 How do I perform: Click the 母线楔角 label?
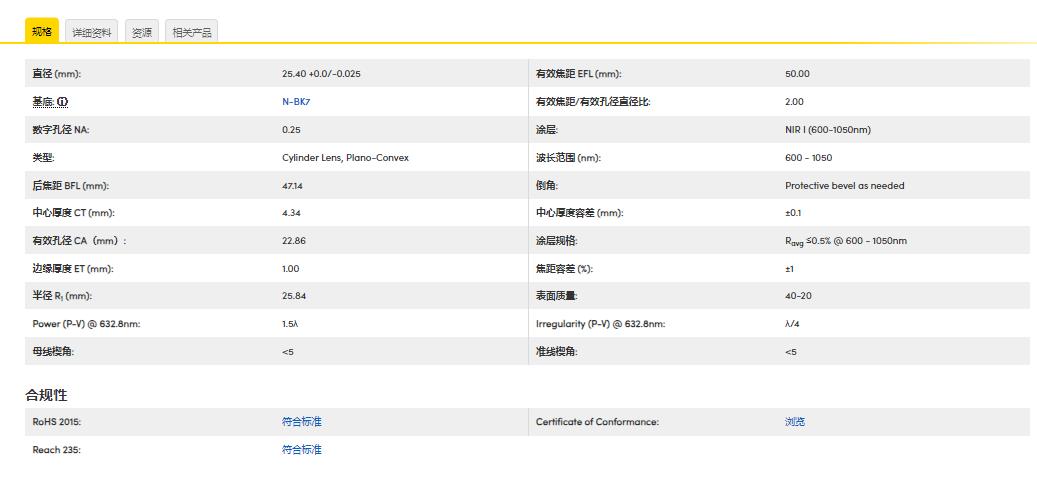[53, 352]
